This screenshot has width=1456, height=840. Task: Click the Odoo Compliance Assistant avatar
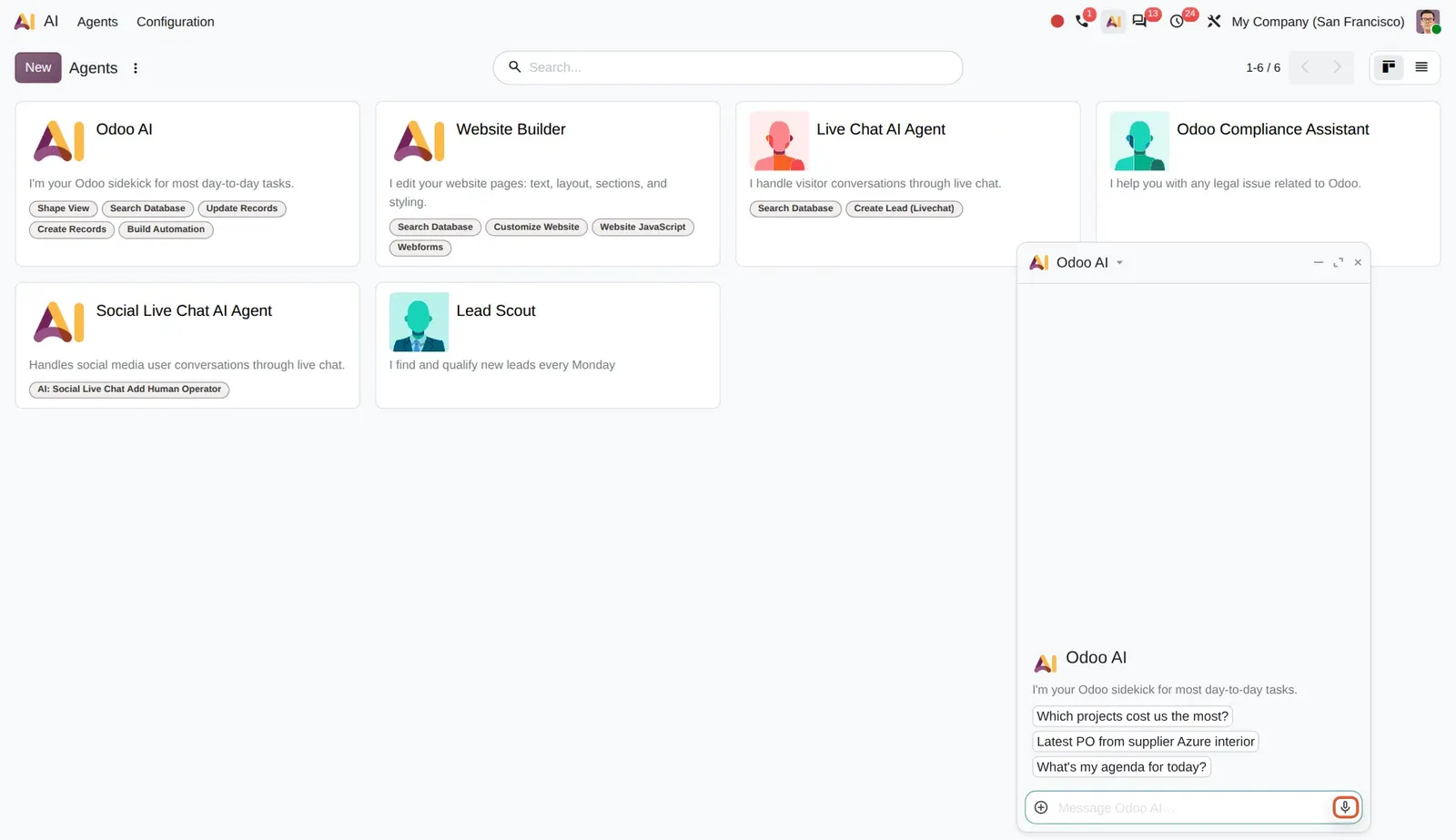pos(1139,141)
